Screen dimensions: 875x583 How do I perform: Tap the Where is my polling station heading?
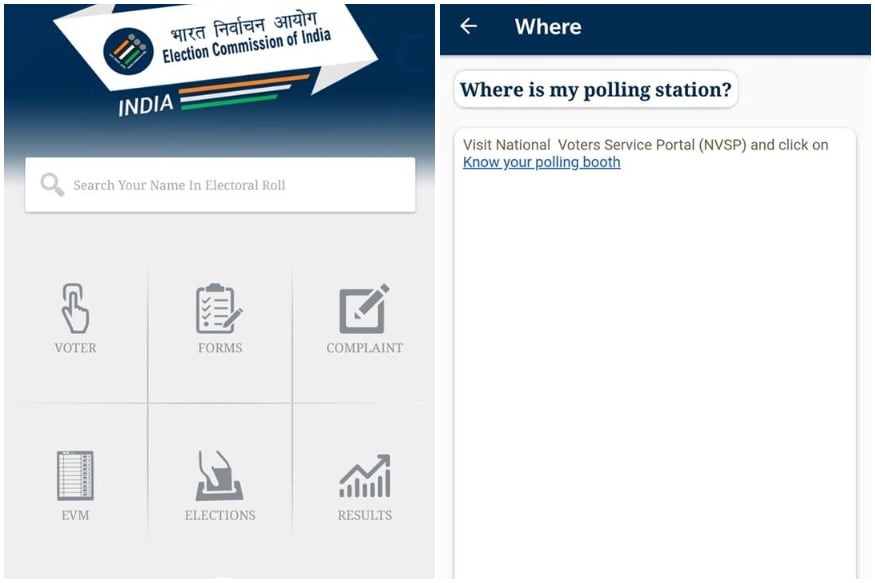pos(595,89)
